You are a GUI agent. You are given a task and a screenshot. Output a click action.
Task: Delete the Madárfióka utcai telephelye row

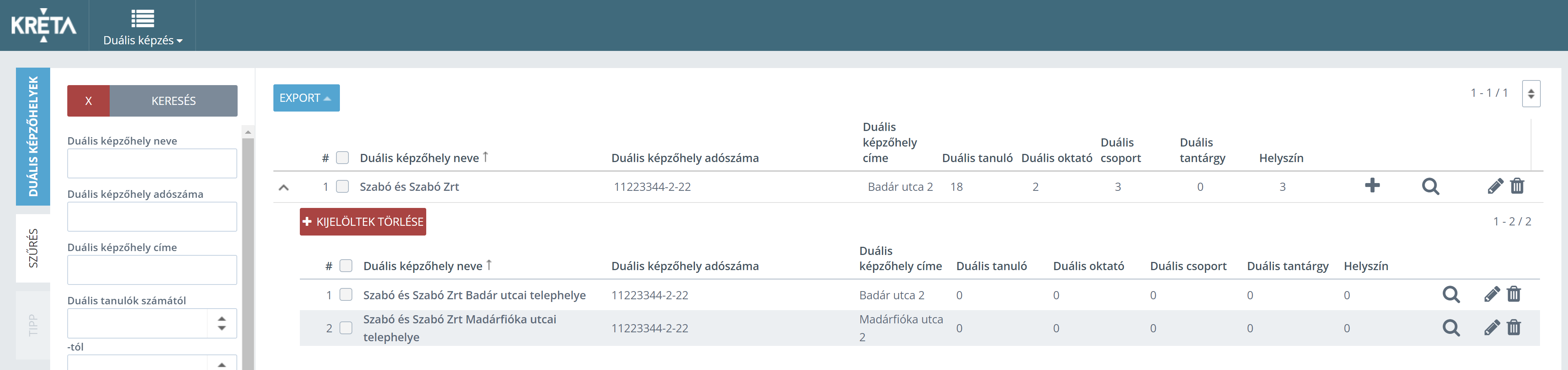click(1514, 328)
